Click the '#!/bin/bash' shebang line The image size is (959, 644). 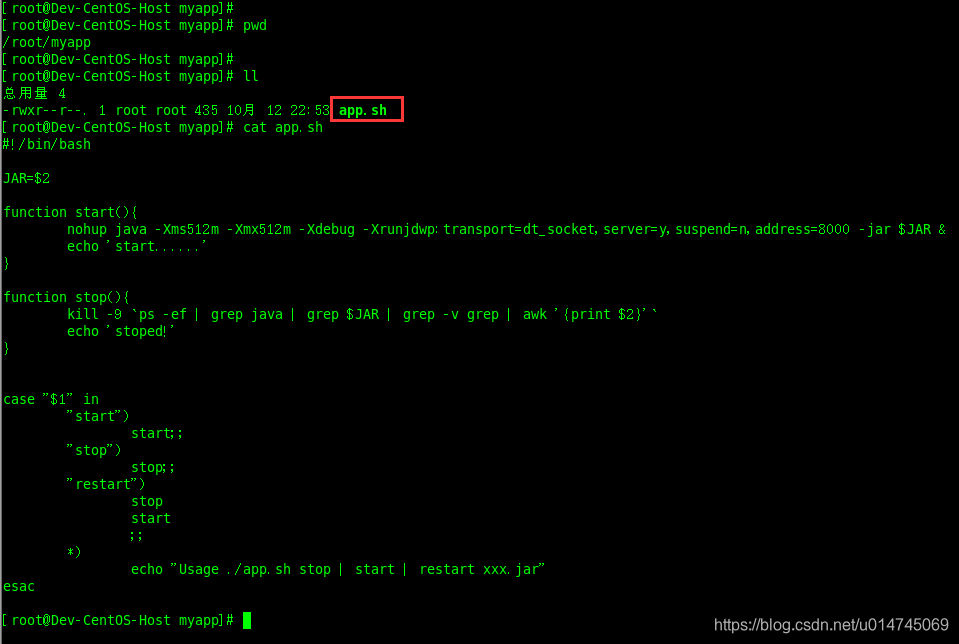[x=46, y=144]
